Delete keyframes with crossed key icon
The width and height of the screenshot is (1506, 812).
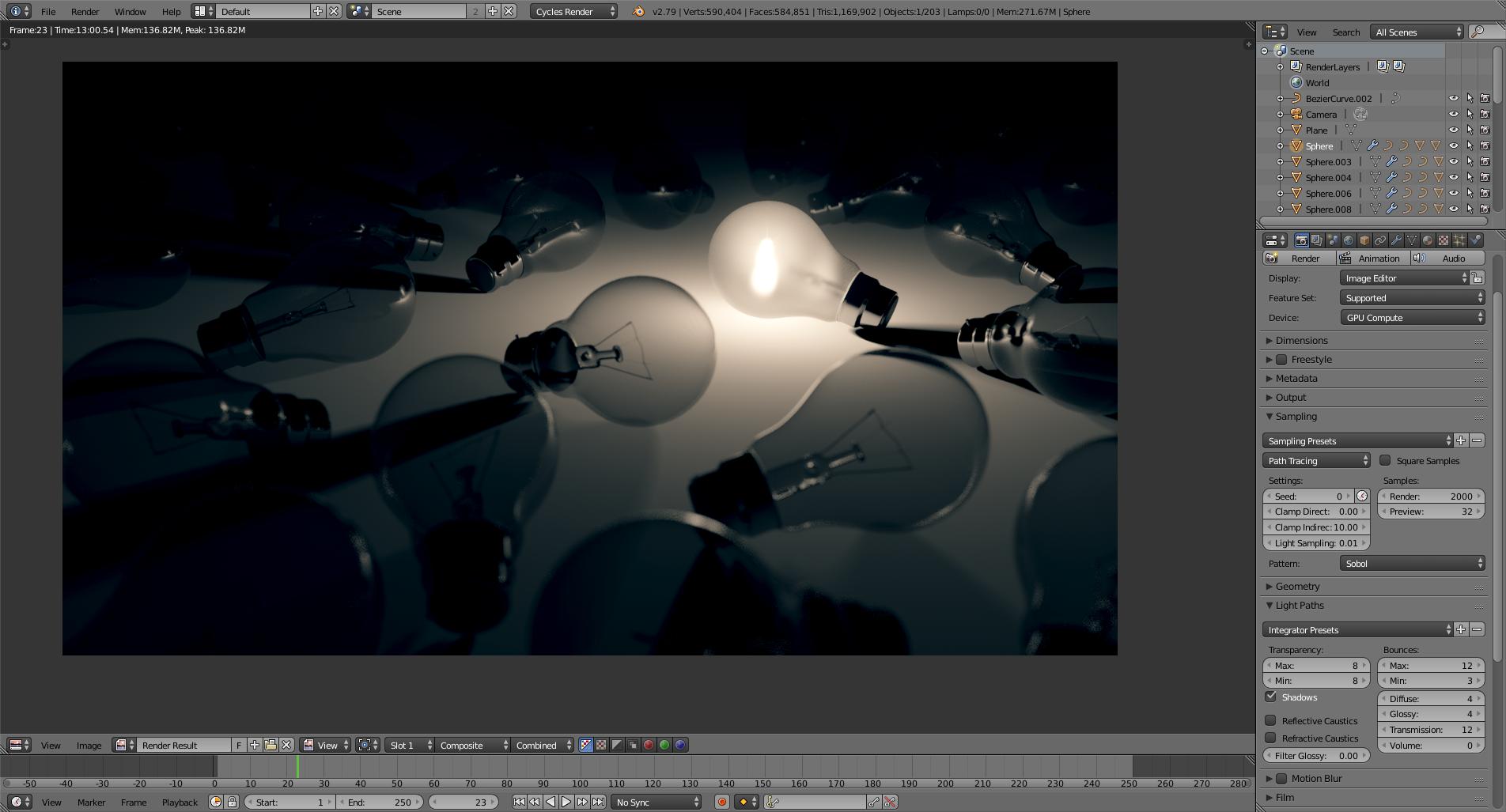coord(890,802)
